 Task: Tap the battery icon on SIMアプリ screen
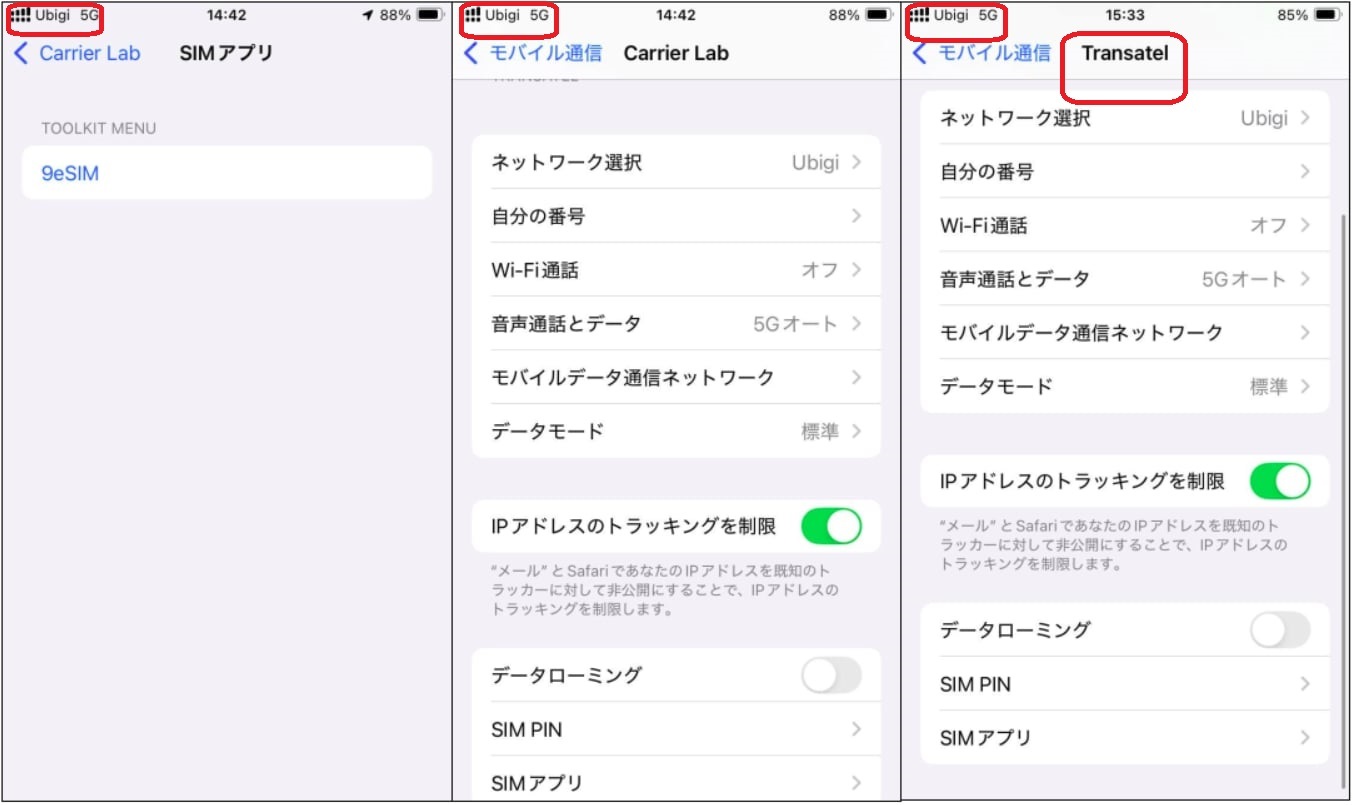[430, 15]
